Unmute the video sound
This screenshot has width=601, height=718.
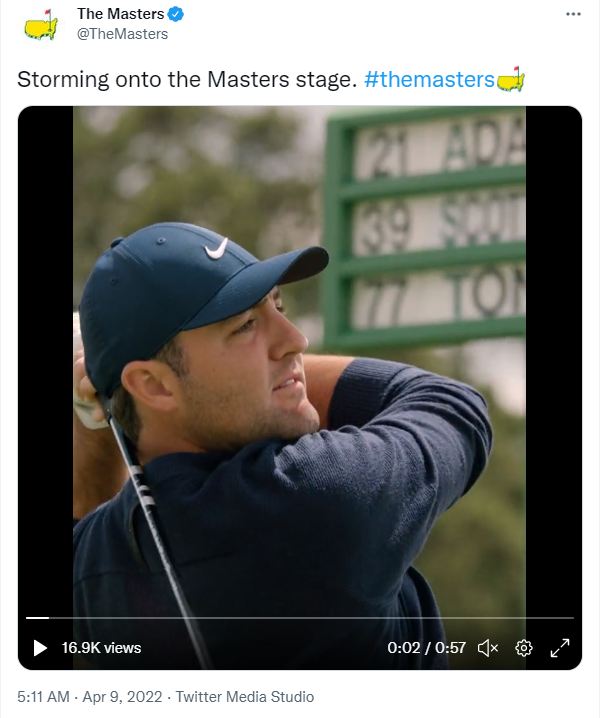click(488, 648)
